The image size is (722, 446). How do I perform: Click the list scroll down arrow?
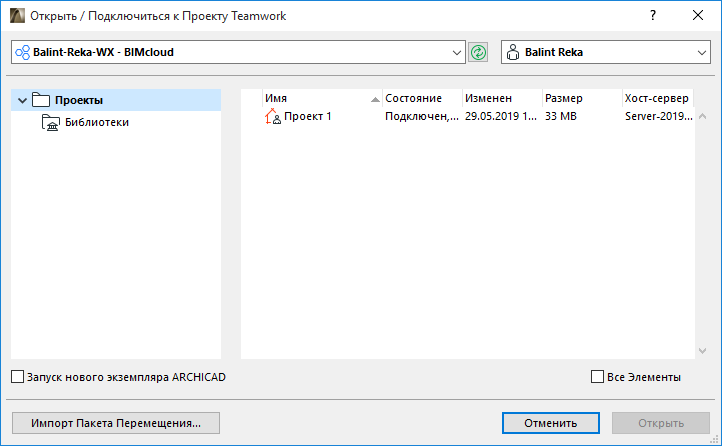click(702, 351)
